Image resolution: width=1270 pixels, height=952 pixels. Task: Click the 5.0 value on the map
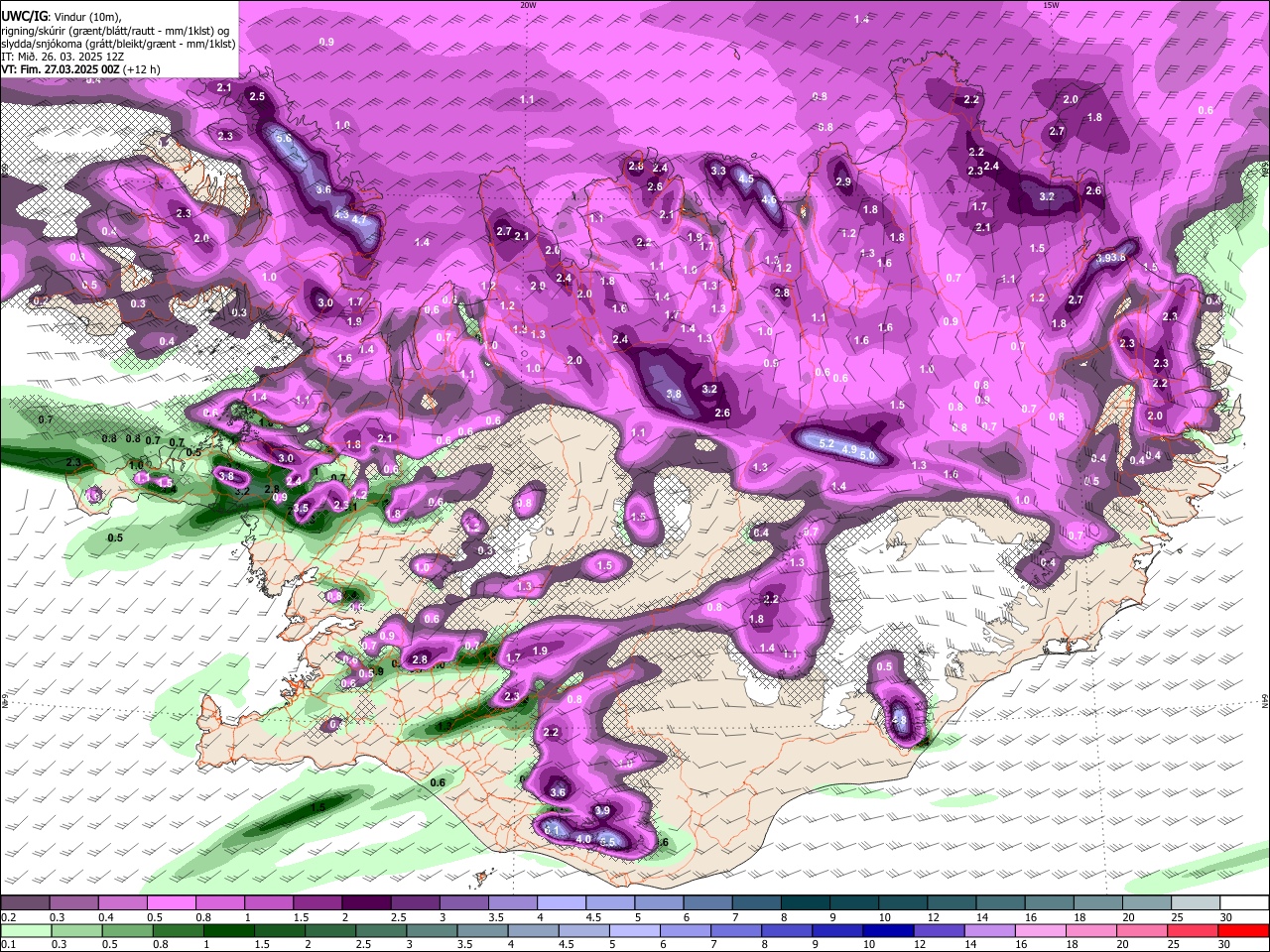tap(867, 455)
